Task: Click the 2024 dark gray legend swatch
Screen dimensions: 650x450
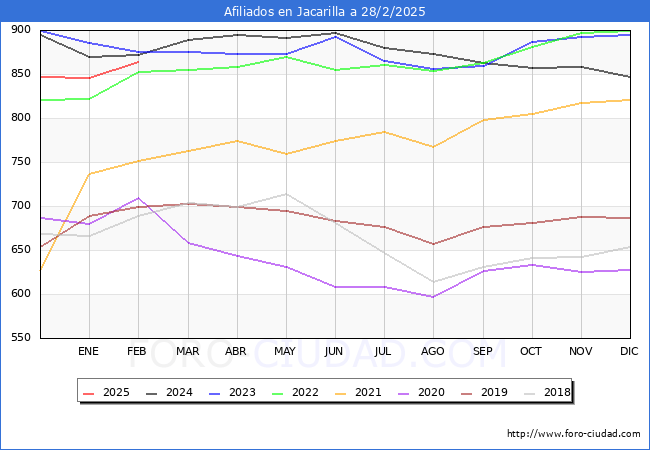Action: tap(151, 392)
